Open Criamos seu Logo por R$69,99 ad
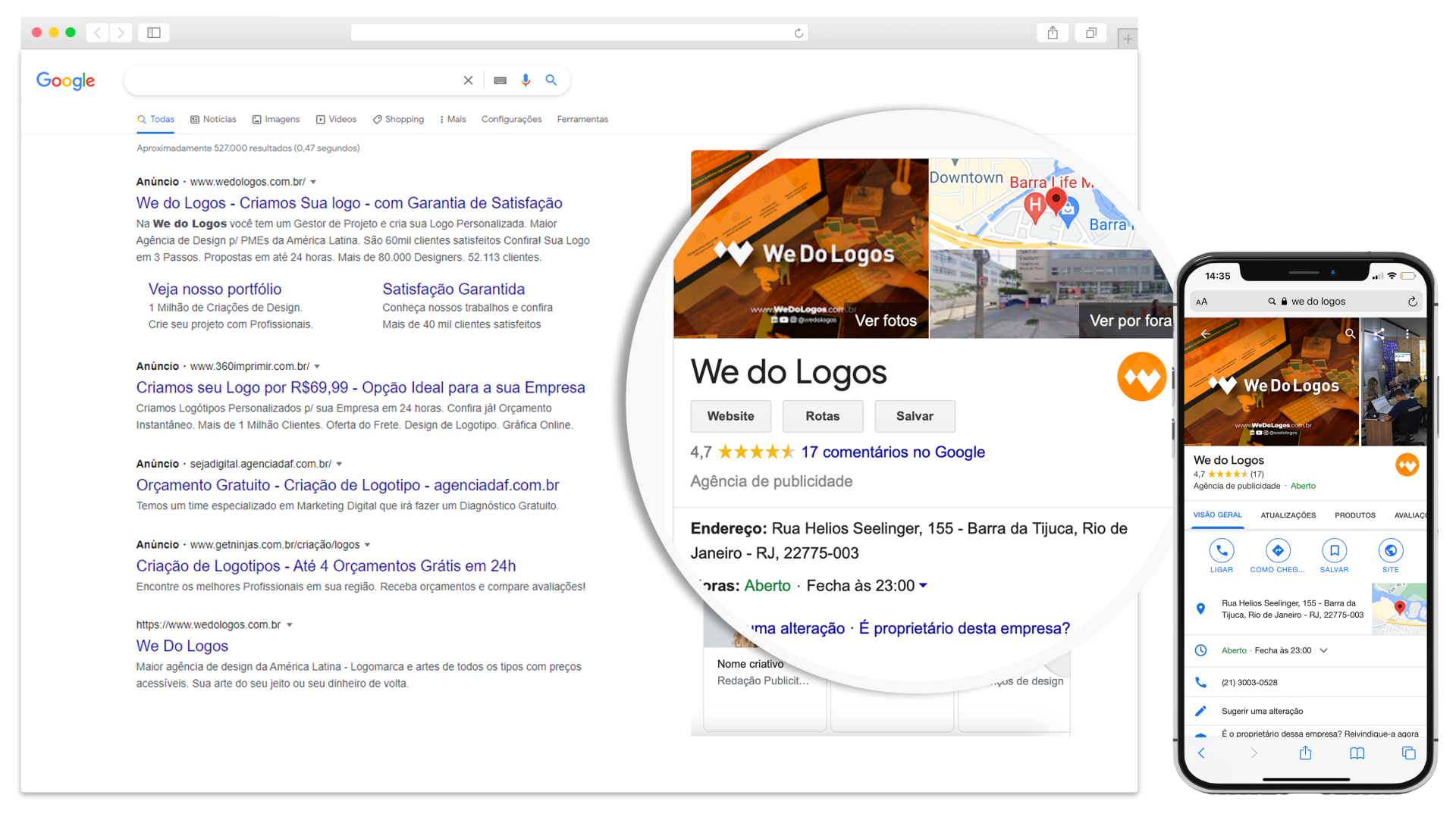 (x=361, y=387)
